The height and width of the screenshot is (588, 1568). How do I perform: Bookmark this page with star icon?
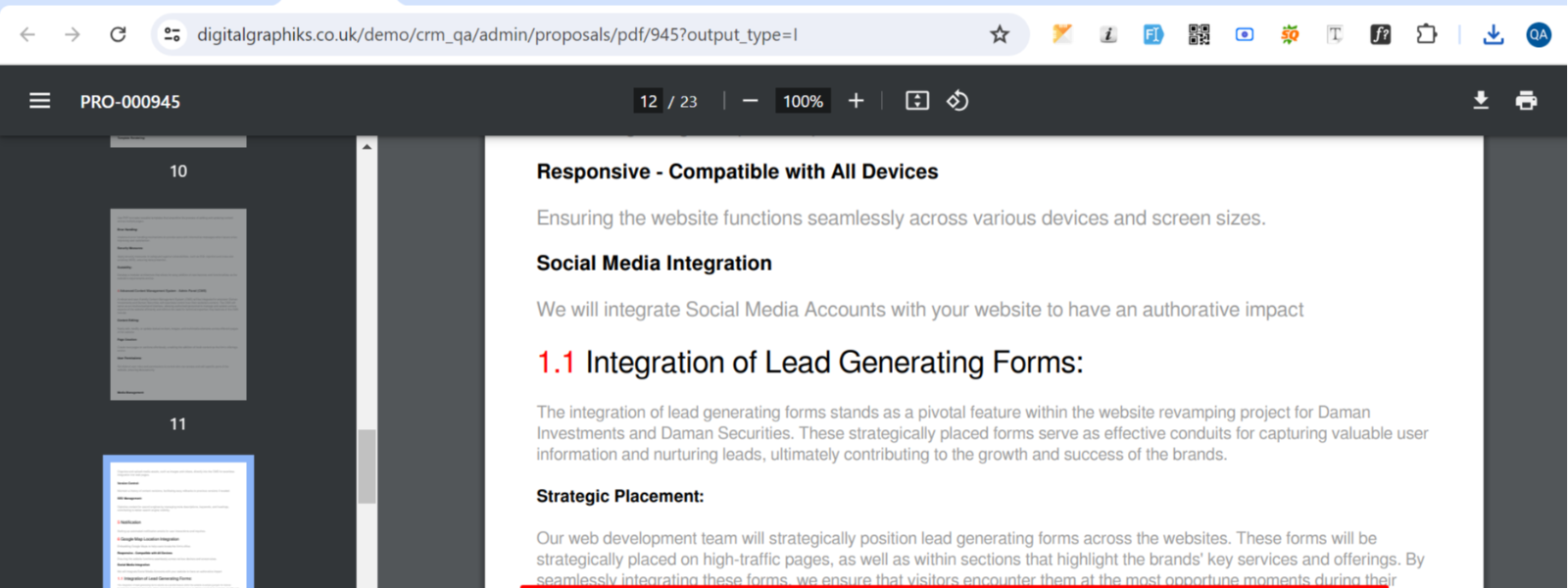[999, 35]
